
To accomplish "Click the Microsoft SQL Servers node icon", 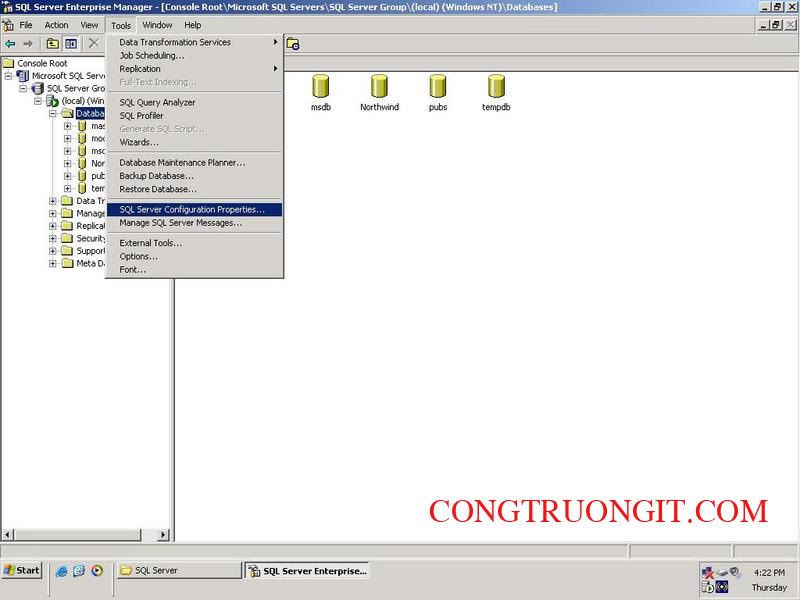I will pyautogui.click(x=23, y=76).
